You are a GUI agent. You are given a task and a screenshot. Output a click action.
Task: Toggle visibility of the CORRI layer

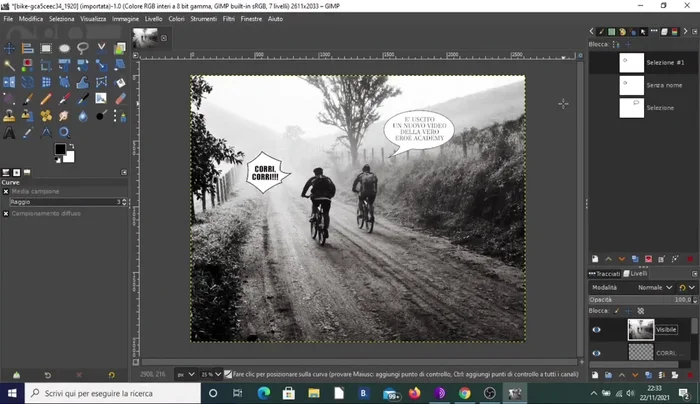[597, 353]
